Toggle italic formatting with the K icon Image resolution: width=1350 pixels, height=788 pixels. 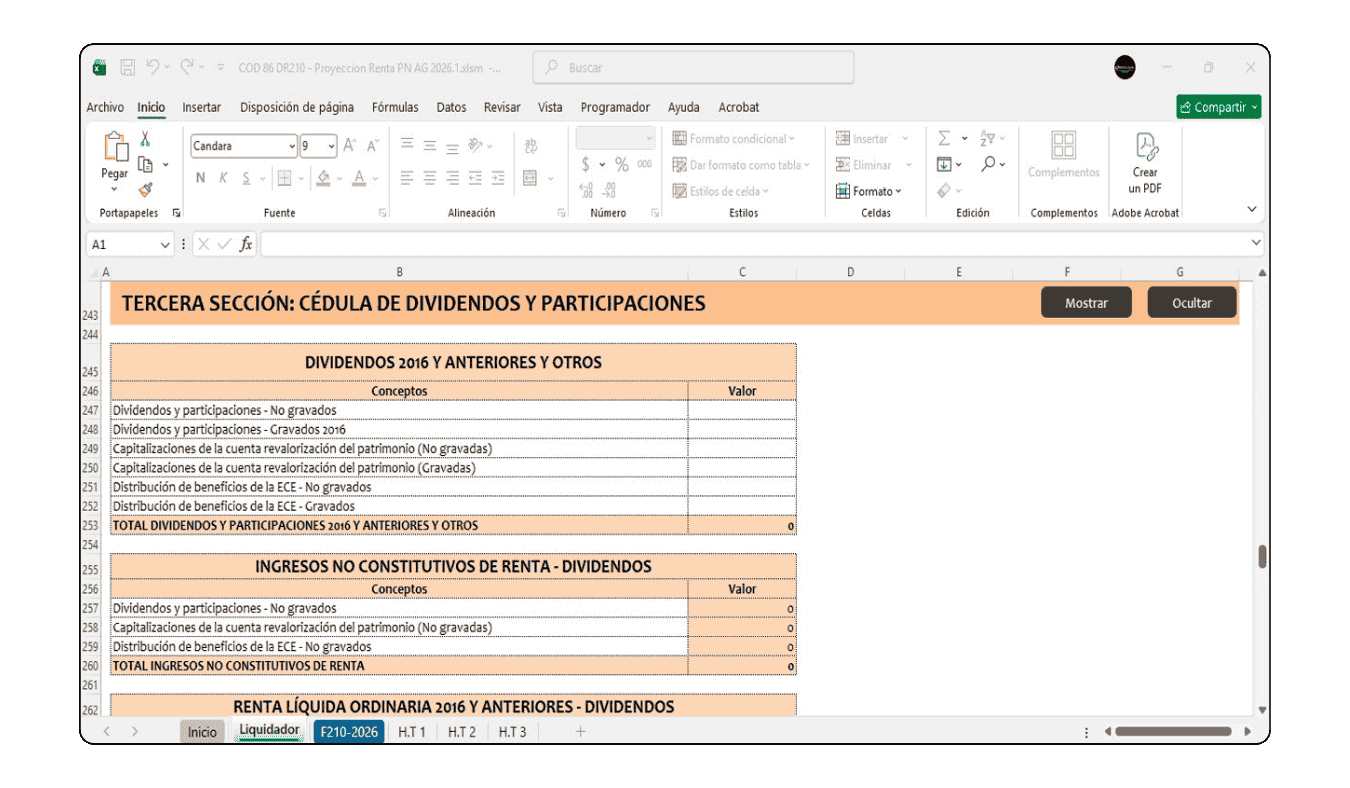pyautogui.click(x=223, y=178)
